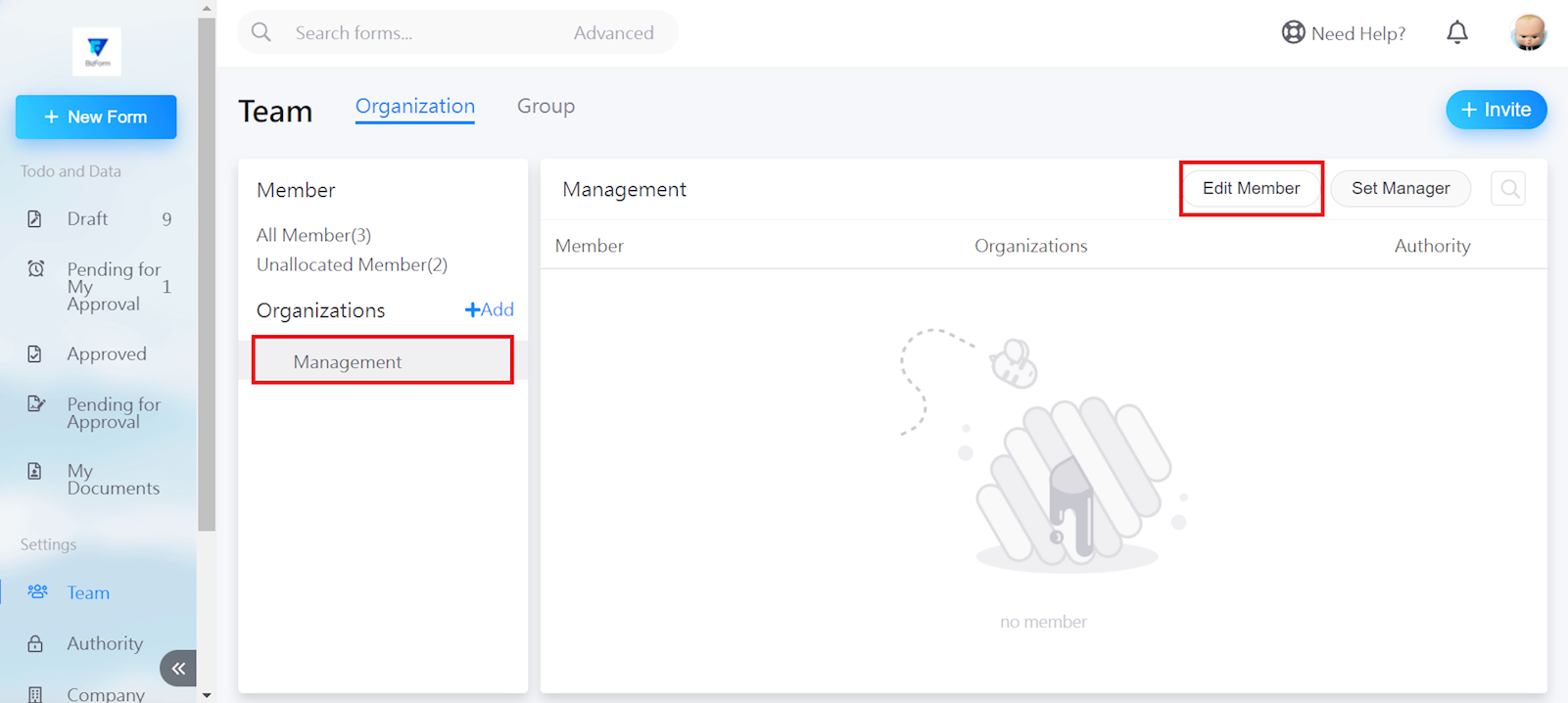Open My Documents in sidebar
Viewport: 1568px width, 703px height.
(112, 480)
